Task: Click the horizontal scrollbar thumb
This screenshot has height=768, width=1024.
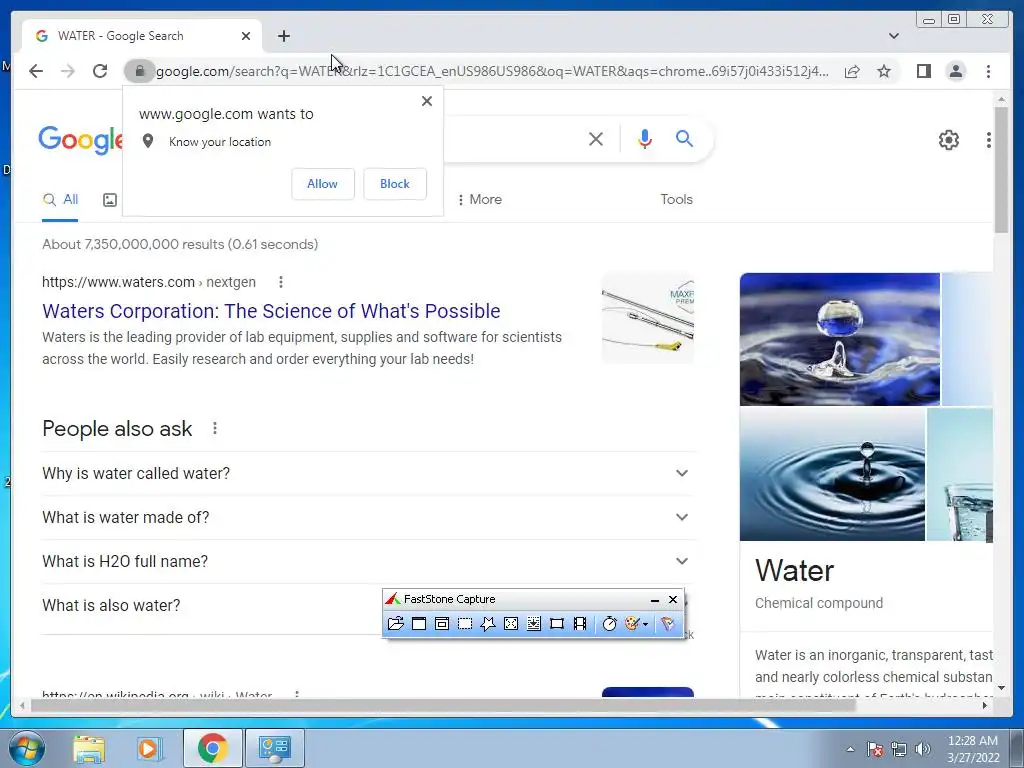Action: 443,705
